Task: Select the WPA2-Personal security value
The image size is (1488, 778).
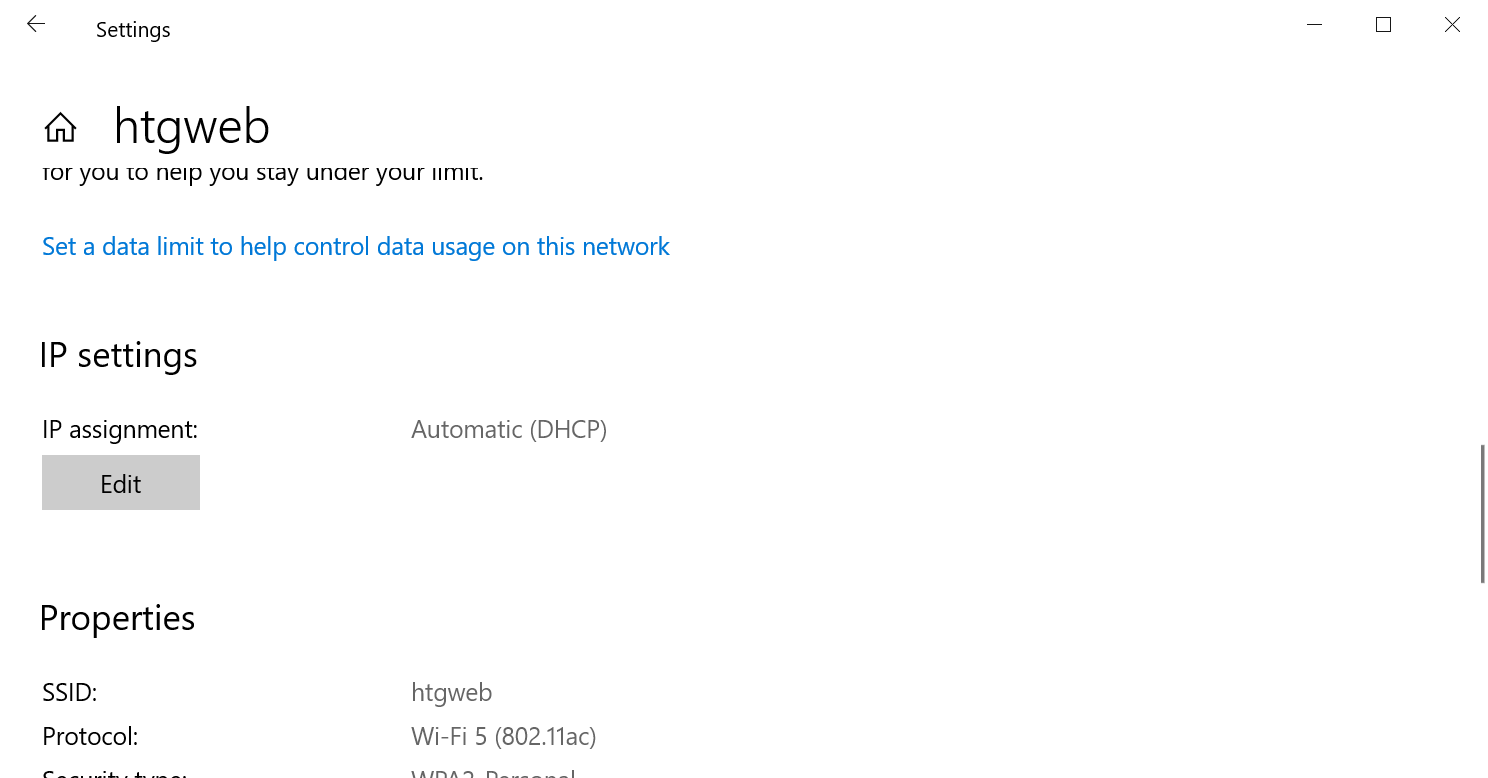Action: pos(492,772)
